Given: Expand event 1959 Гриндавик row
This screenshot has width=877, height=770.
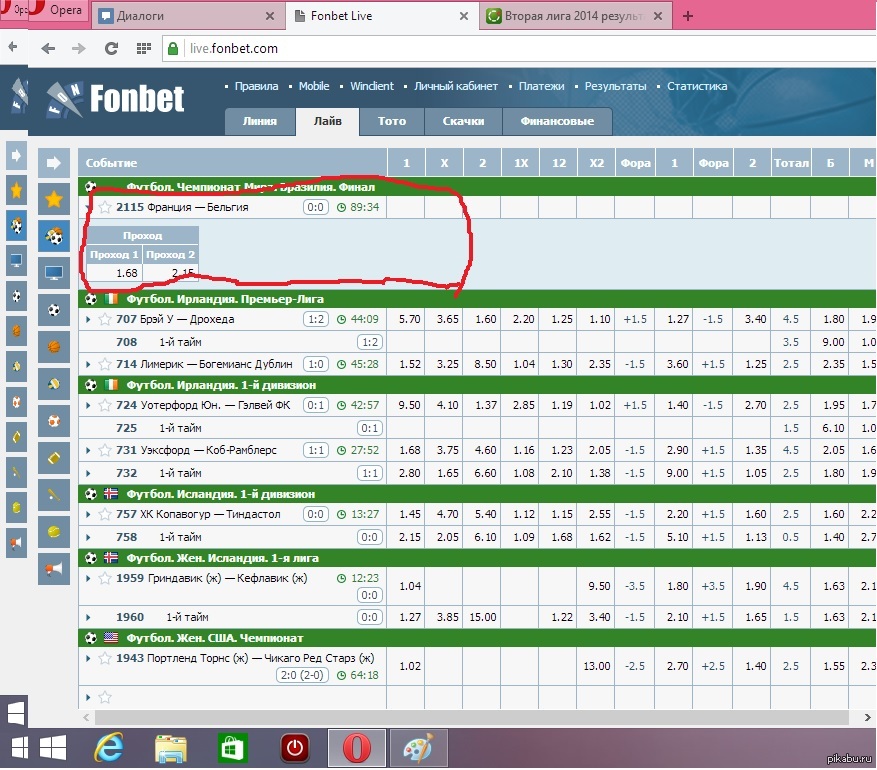Looking at the screenshot, I should click(88, 578).
